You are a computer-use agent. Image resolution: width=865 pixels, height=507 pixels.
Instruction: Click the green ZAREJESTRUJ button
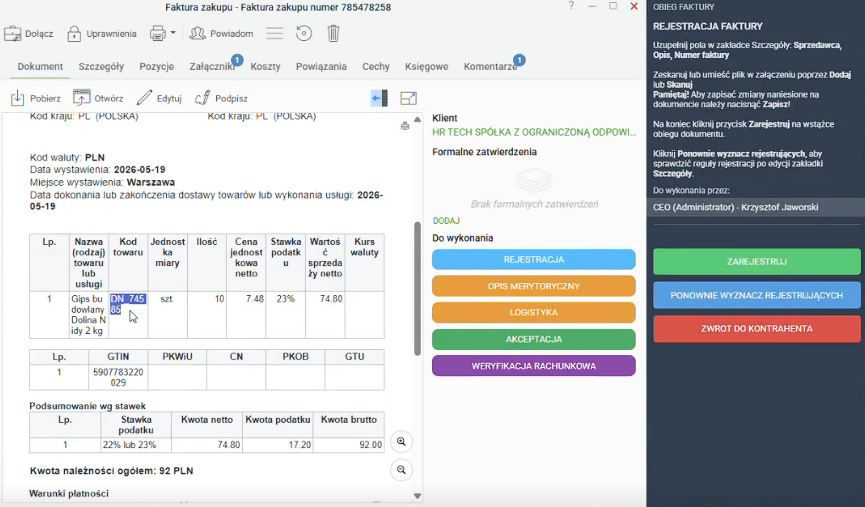(756, 261)
